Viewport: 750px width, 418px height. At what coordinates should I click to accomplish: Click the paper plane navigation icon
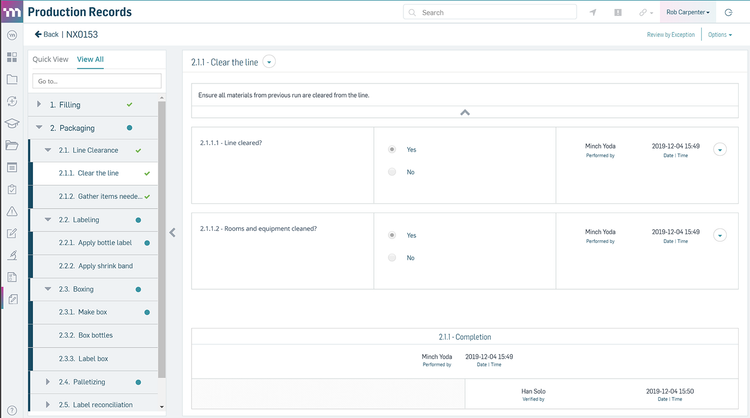point(593,13)
